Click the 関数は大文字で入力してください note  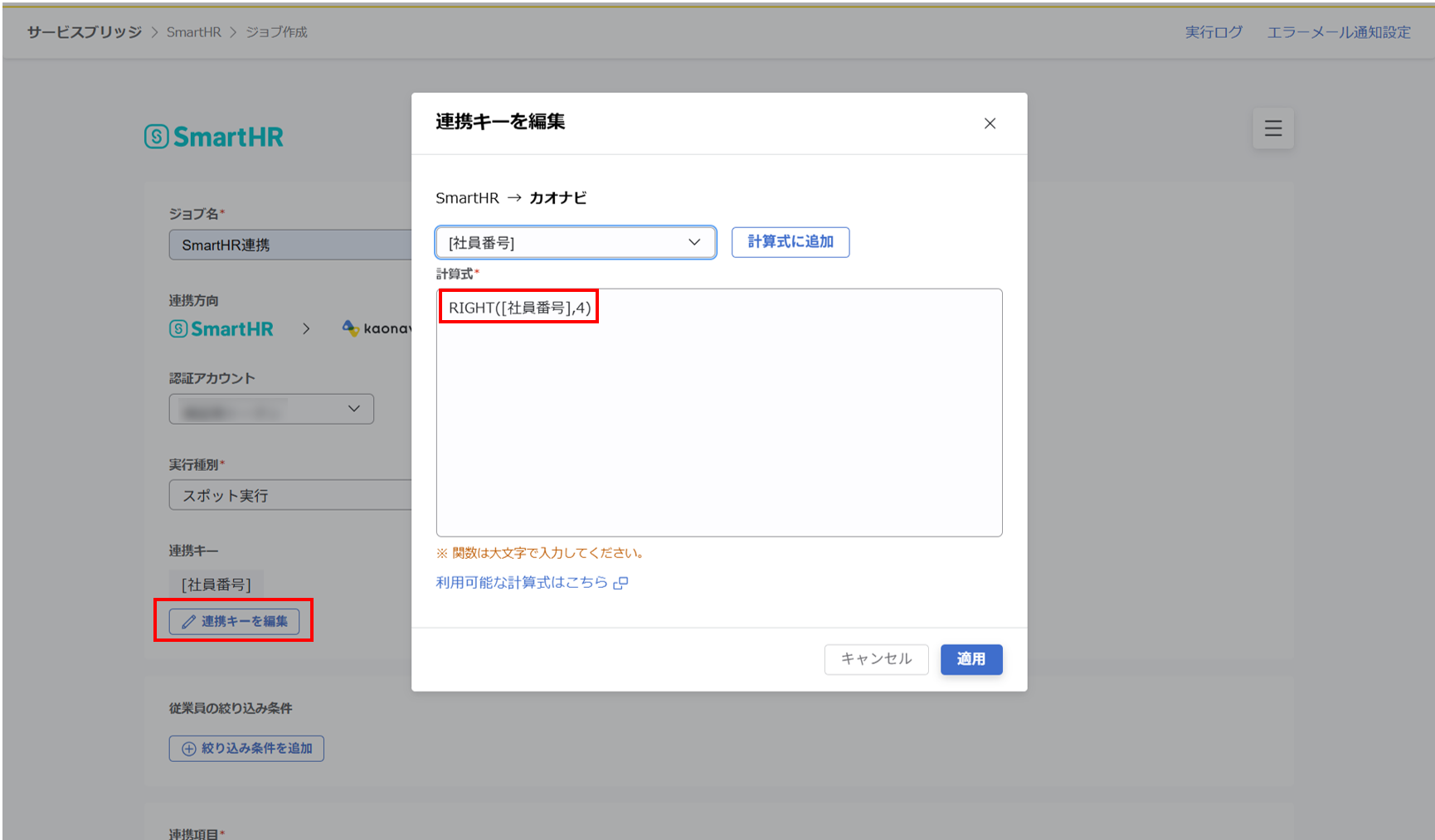pyautogui.click(x=542, y=553)
